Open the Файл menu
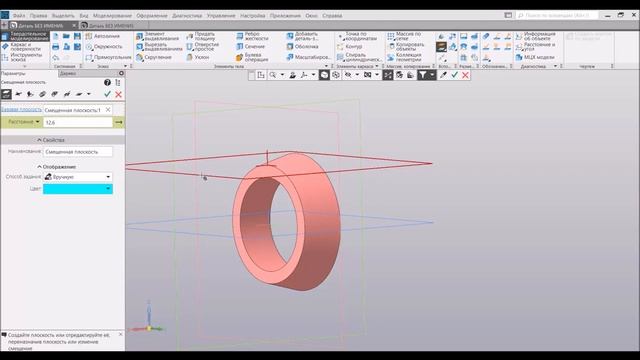The image size is (640, 360). click(19, 16)
